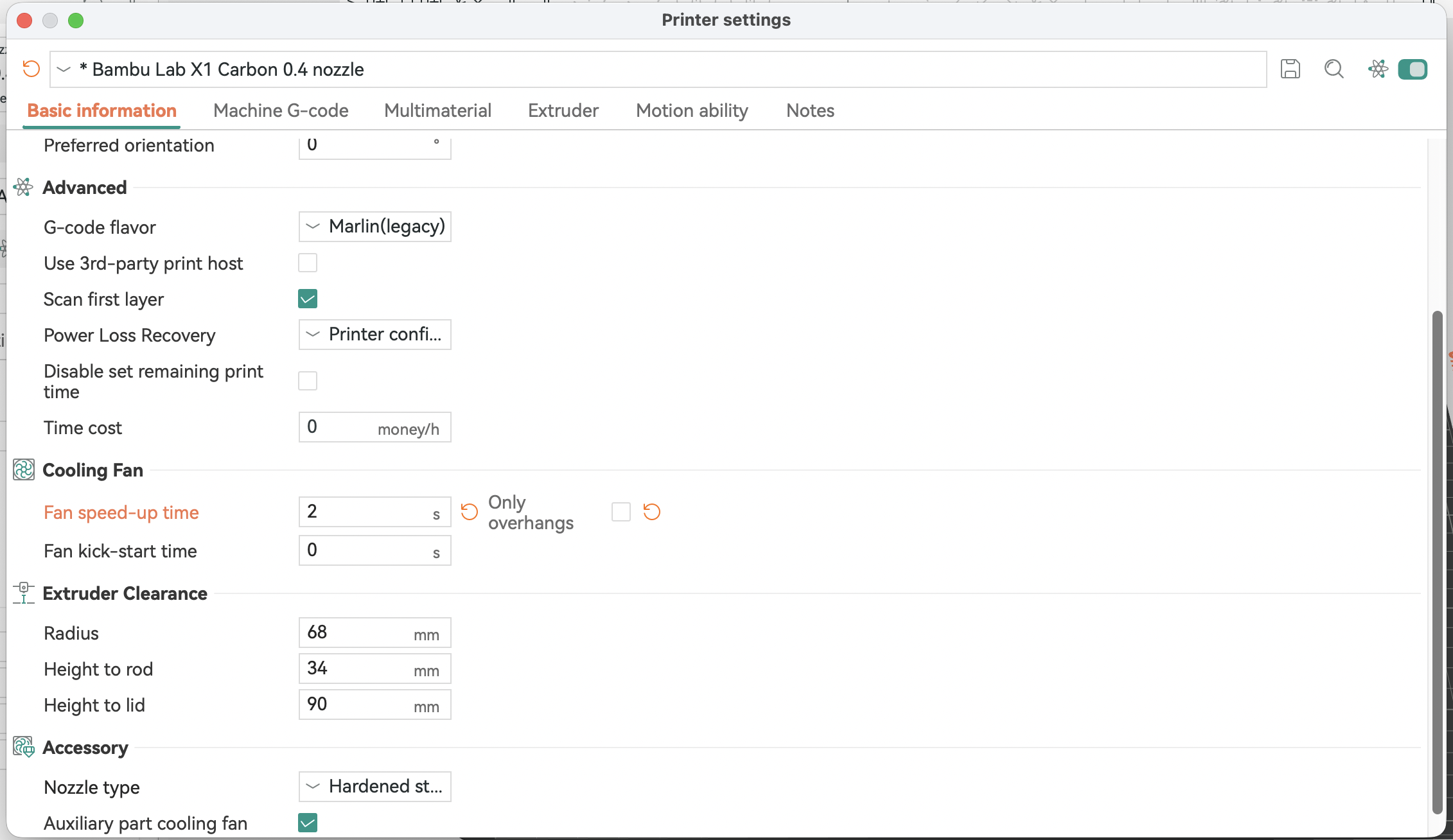Open the Nozzle type dropdown
The height and width of the screenshot is (840, 1453).
(375, 787)
